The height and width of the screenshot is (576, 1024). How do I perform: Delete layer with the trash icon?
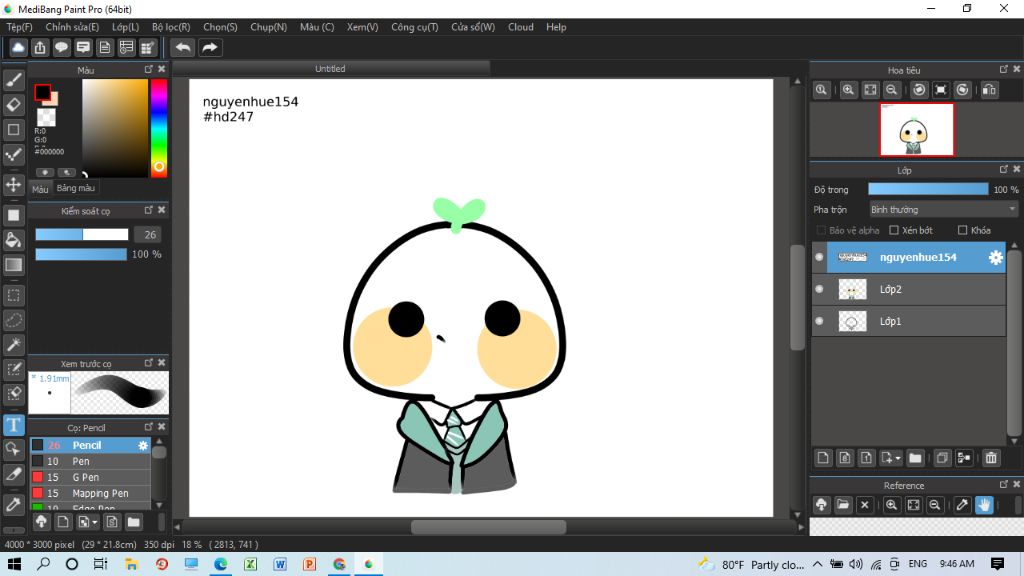pyautogui.click(x=991, y=458)
